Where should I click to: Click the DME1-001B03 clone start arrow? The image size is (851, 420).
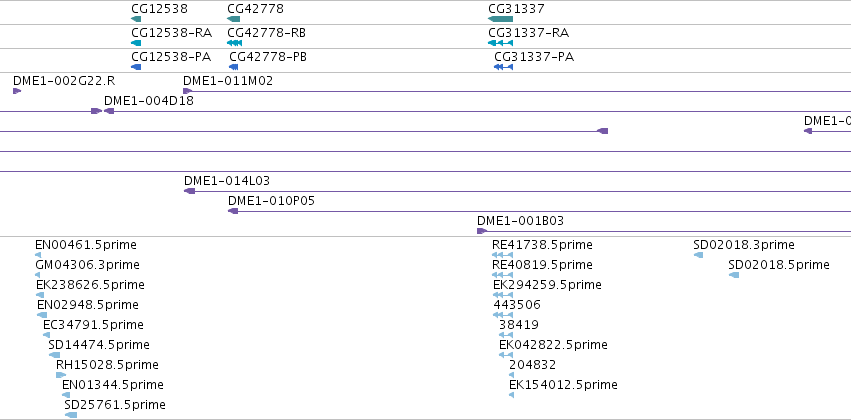[x=482, y=231]
